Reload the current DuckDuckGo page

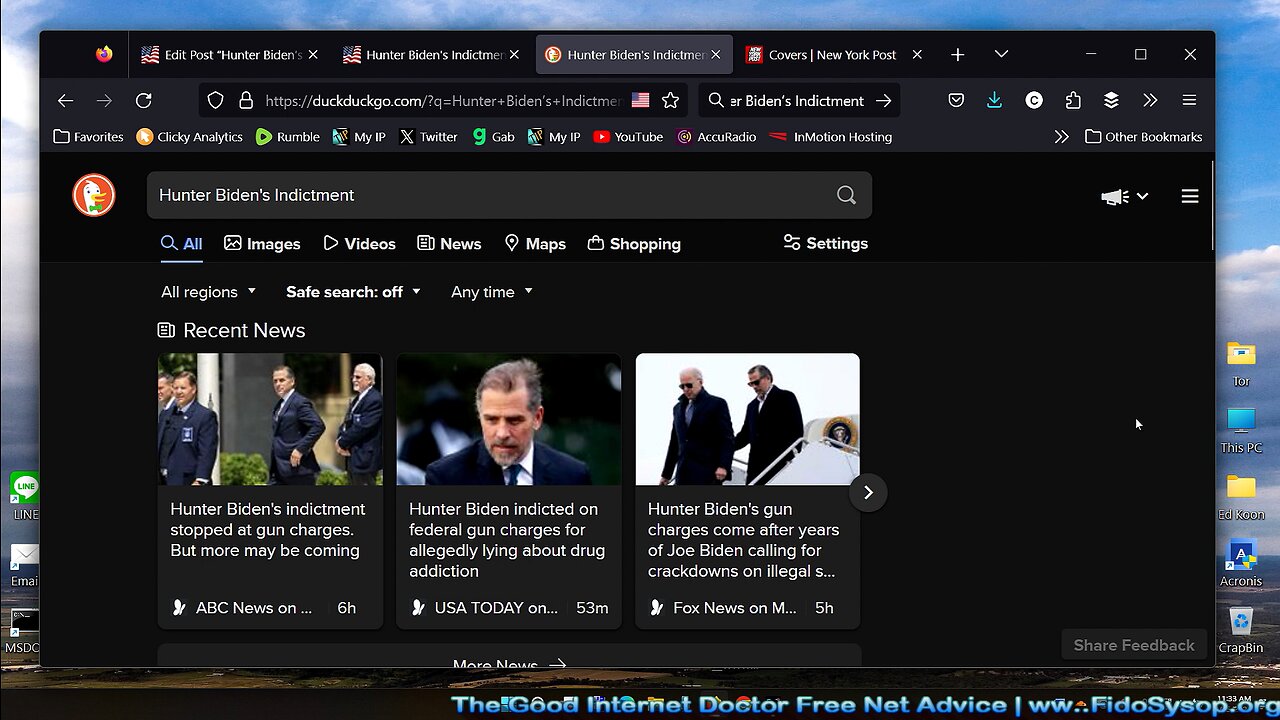pos(144,100)
